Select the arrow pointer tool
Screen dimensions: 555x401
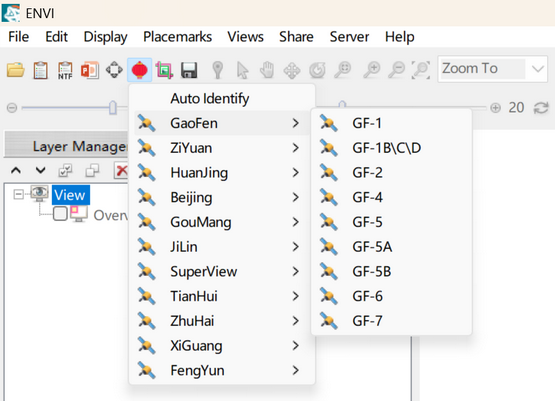click(242, 70)
